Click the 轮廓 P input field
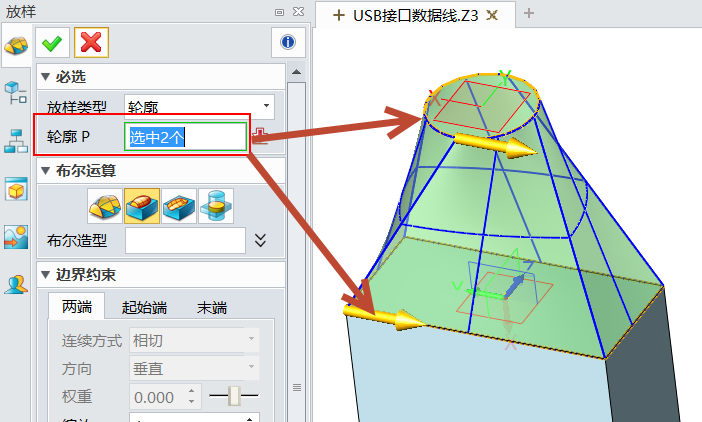 click(x=185, y=136)
